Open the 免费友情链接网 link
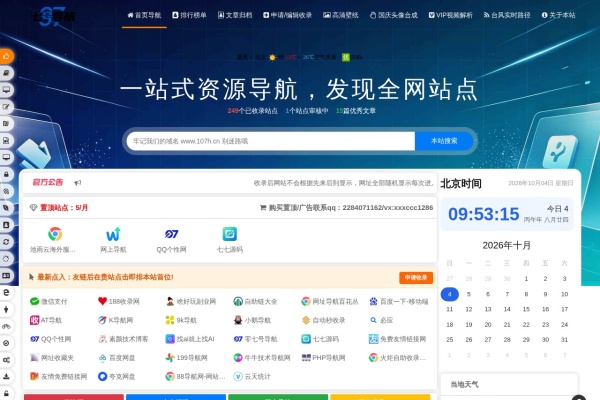Viewport: 600px width, 400px height. [x=398, y=339]
